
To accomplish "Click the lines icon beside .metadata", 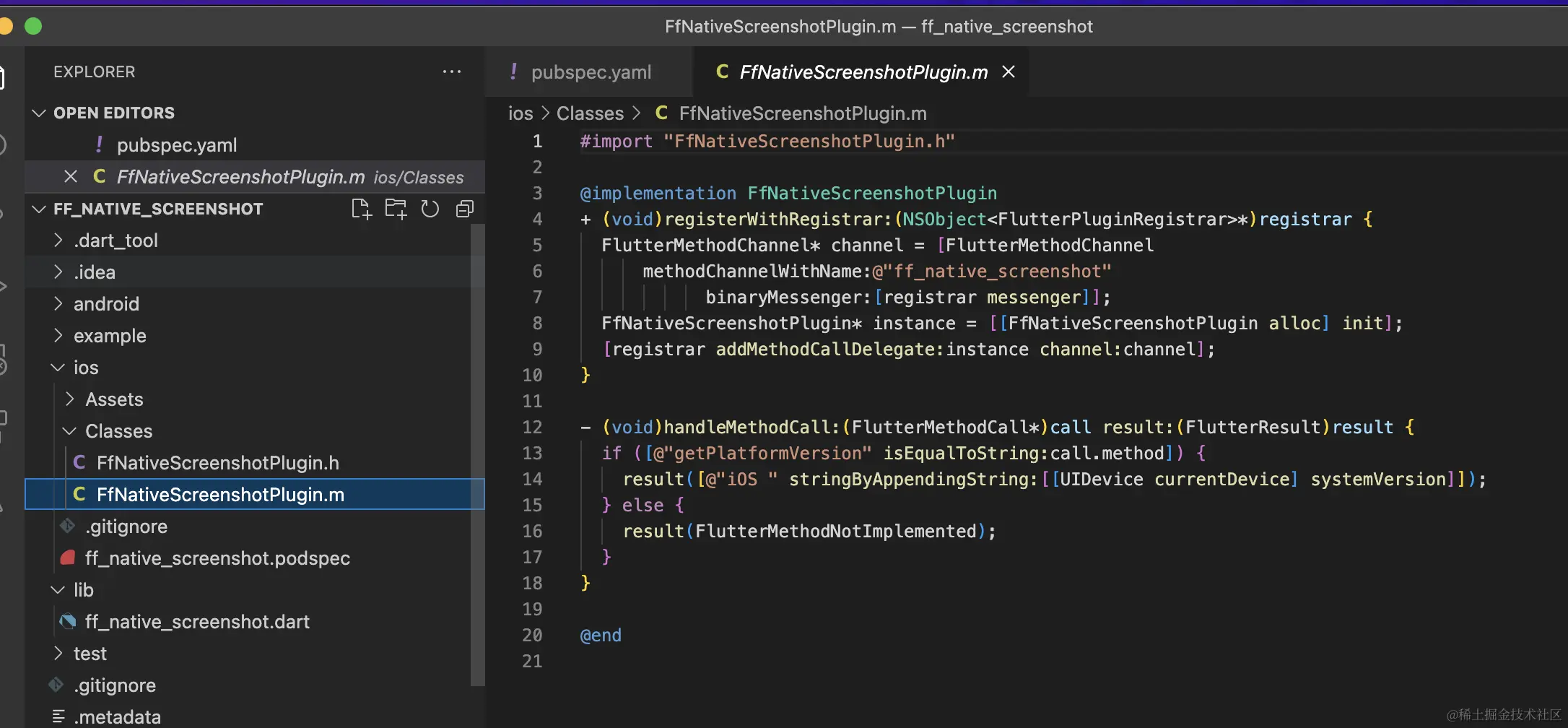I will tap(58, 716).
